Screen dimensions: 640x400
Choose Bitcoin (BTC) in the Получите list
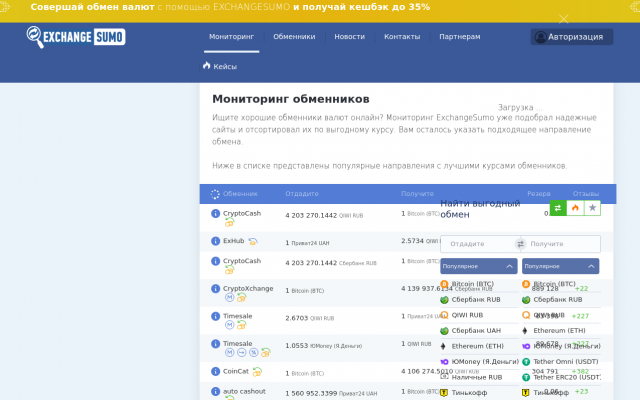[x=554, y=284]
